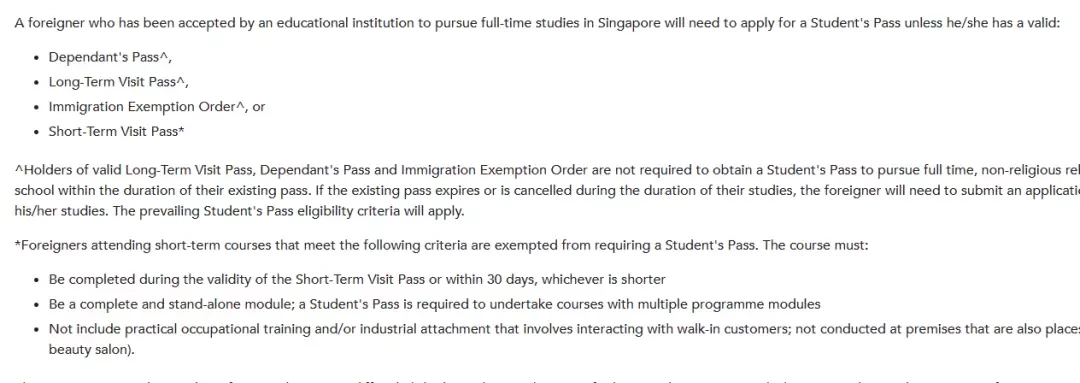This screenshot has height=383, width=1080.
Task: Click the bullet "Not include practical occupational training"
Action: pos(564,329)
